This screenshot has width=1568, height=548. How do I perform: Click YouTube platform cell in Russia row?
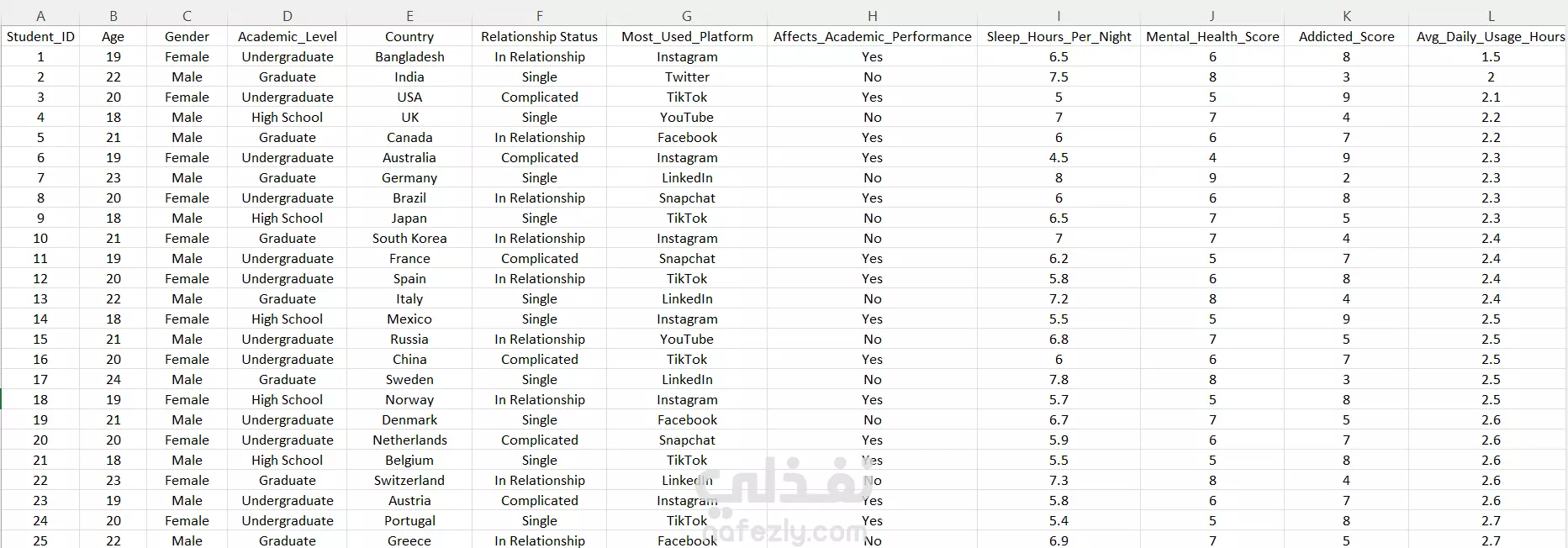point(687,339)
